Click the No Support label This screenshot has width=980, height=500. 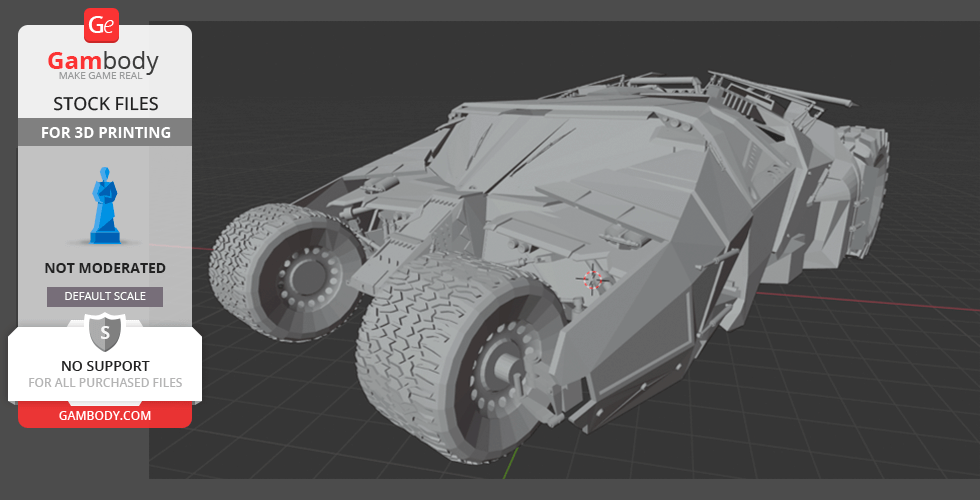click(x=104, y=366)
